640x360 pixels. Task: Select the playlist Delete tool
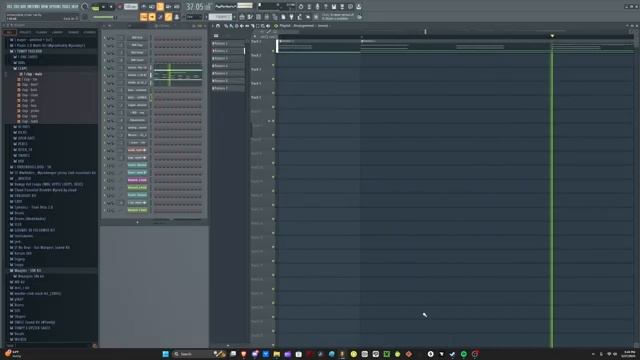[x=237, y=26]
